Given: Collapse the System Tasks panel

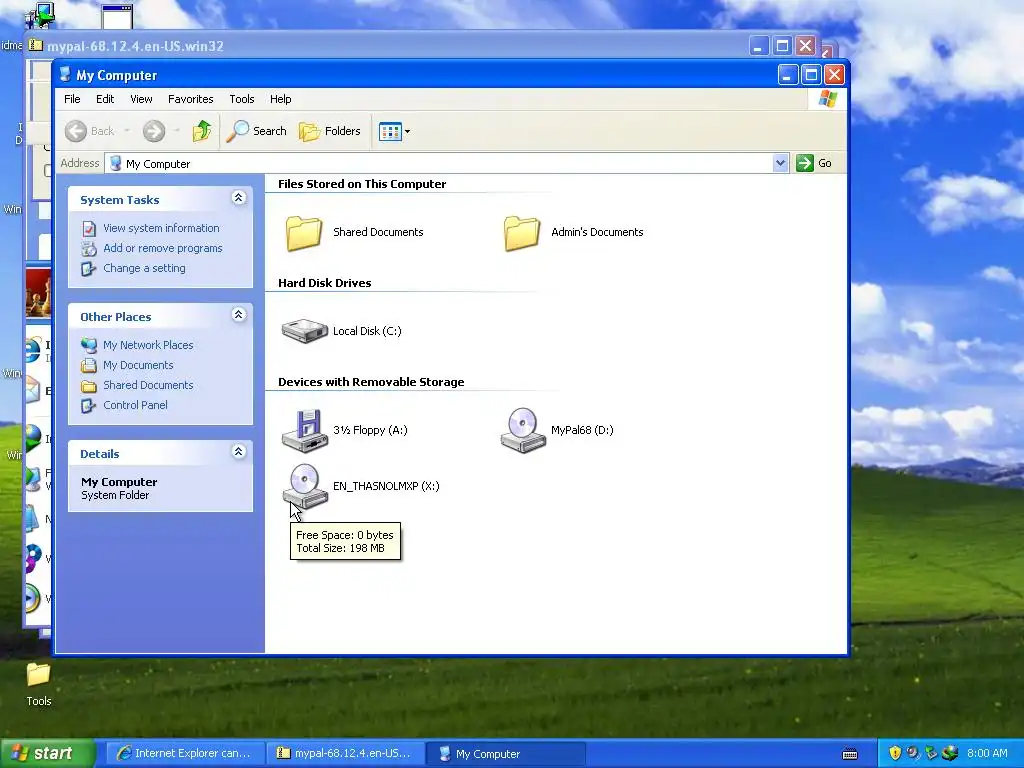Looking at the screenshot, I should point(239,198).
